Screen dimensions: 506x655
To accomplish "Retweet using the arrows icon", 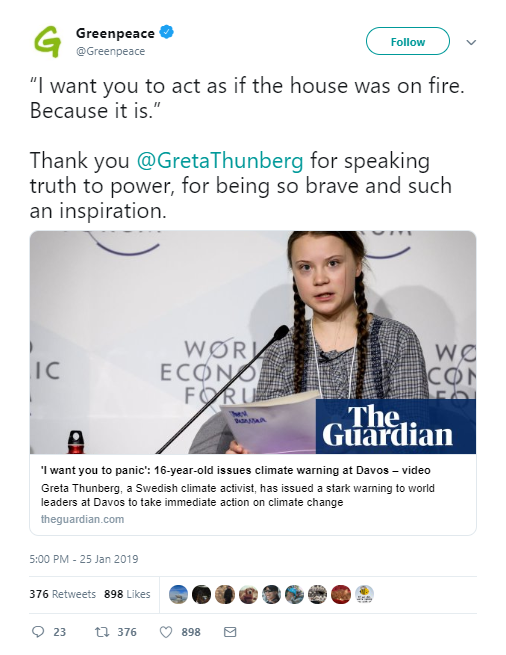I will coord(102,632).
